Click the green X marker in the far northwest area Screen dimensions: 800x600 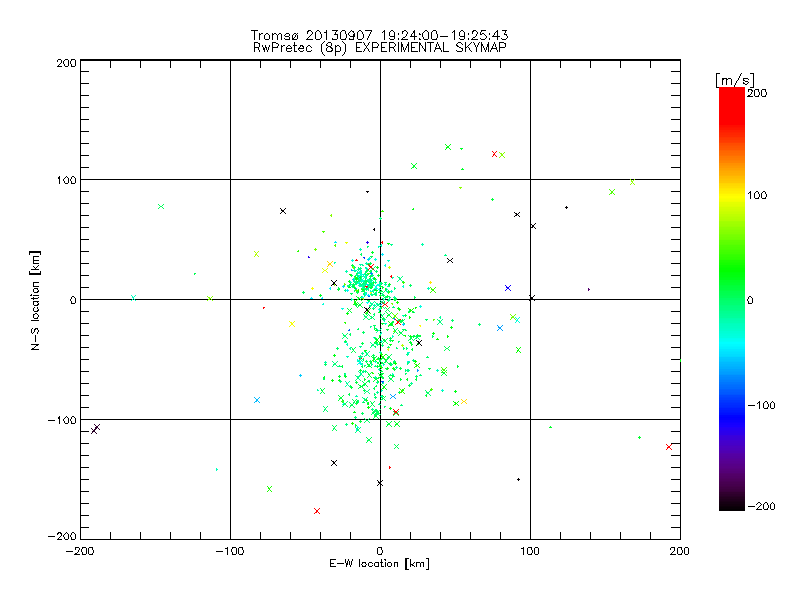(161, 206)
